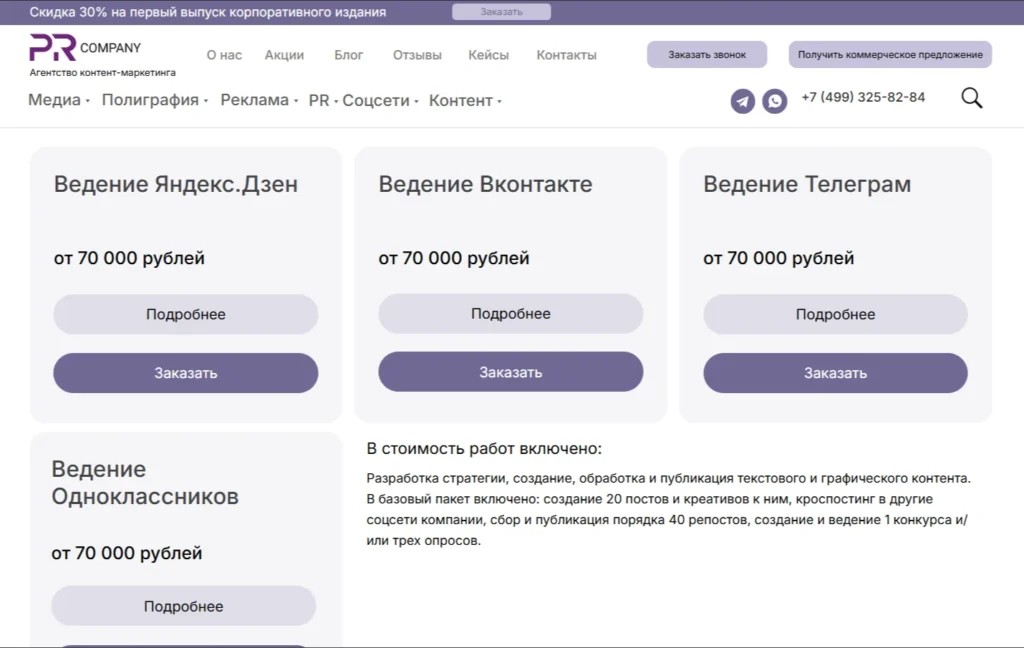Viewport: 1024px width, 648px height.
Task: Click the PR Company logo
Action: pyautogui.click(x=86, y=48)
